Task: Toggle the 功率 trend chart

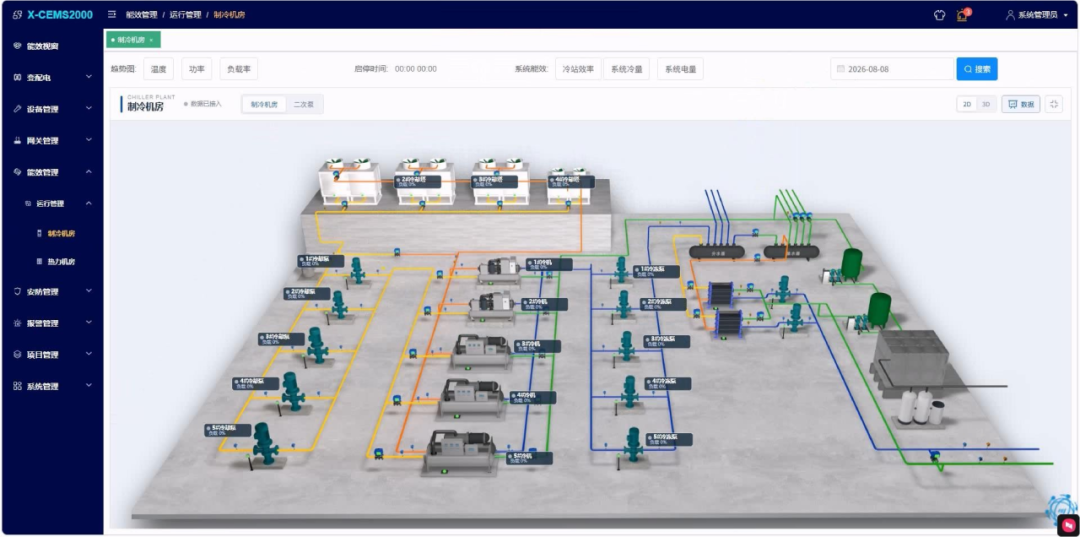Action: click(197, 69)
